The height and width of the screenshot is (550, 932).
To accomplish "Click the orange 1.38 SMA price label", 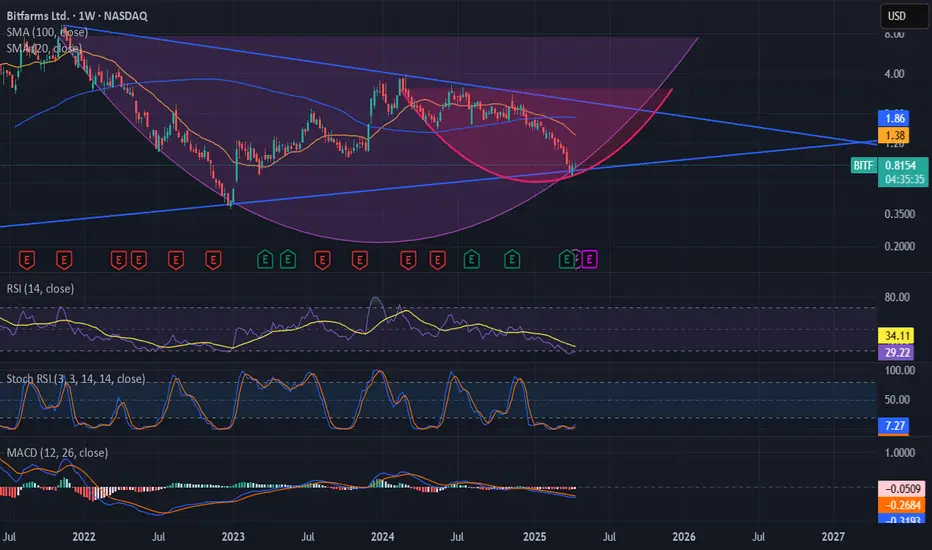I will (x=893, y=135).
